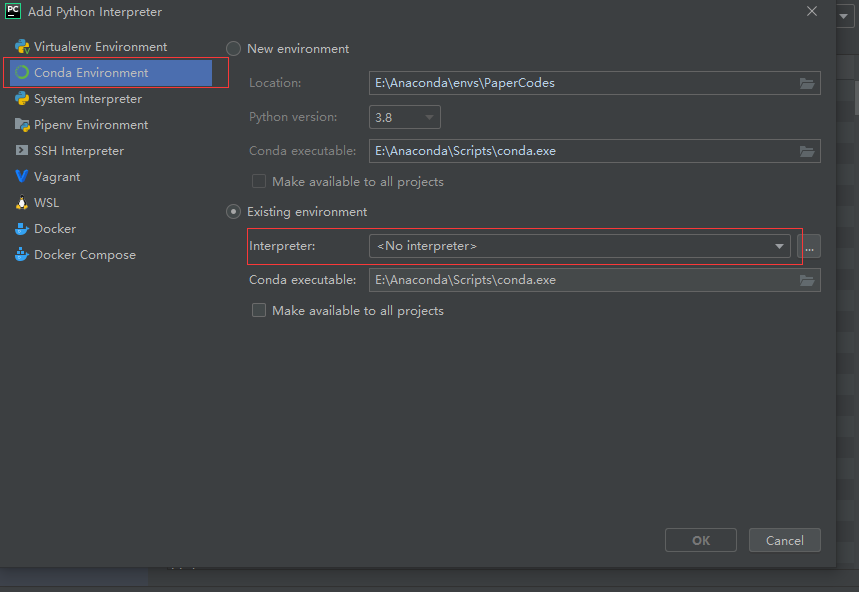
Task: Choose Pipenv Environment from the list
Action: tap(111, 125)
